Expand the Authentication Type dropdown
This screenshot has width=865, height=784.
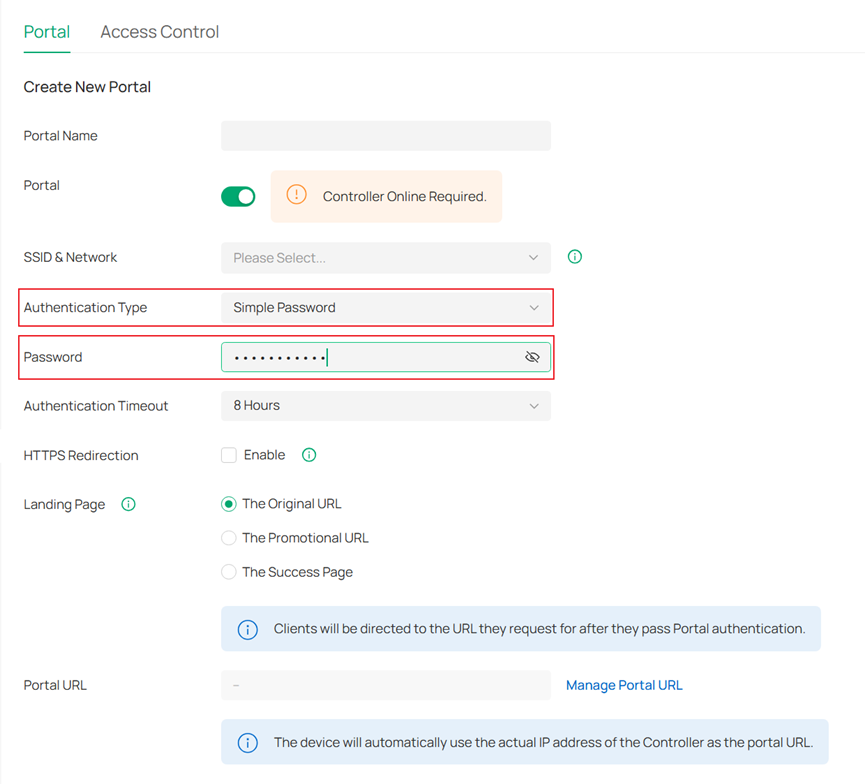385,307
